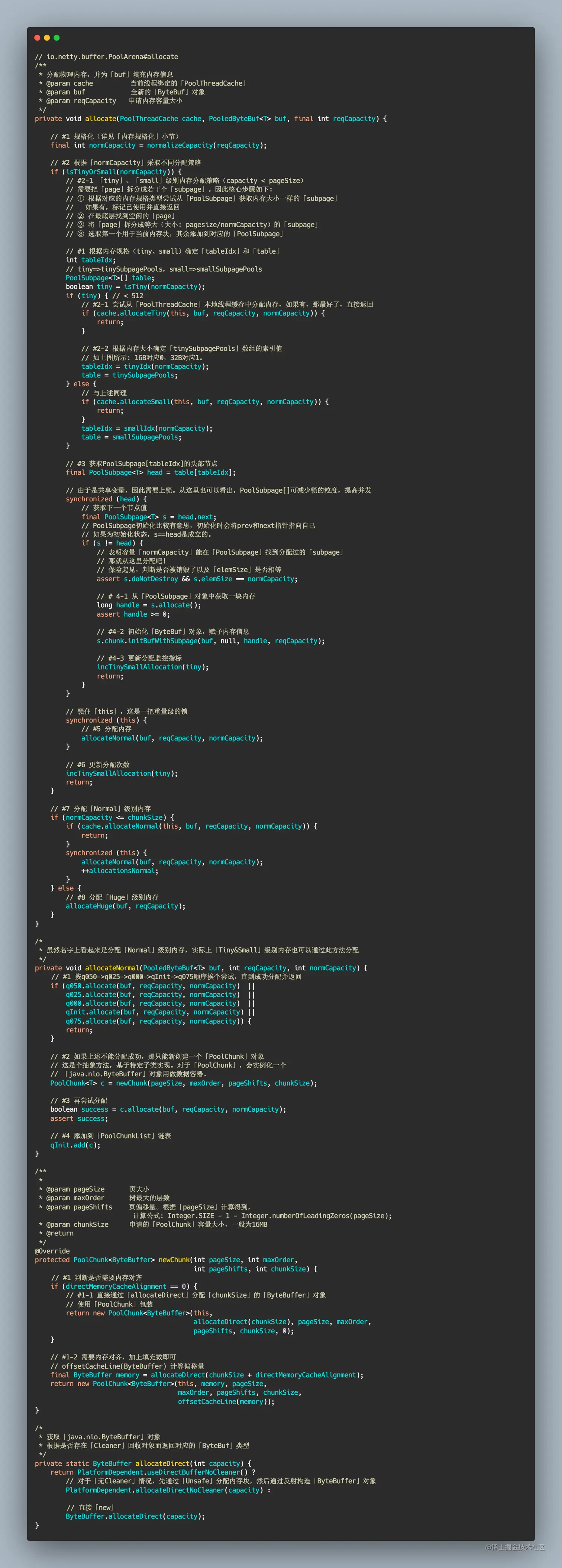Viewport: 562px width, 1568px height.
Task: Click the comment 'io.netty.buffer.PoolArena#allocate'
Action: tap(113, 57)
